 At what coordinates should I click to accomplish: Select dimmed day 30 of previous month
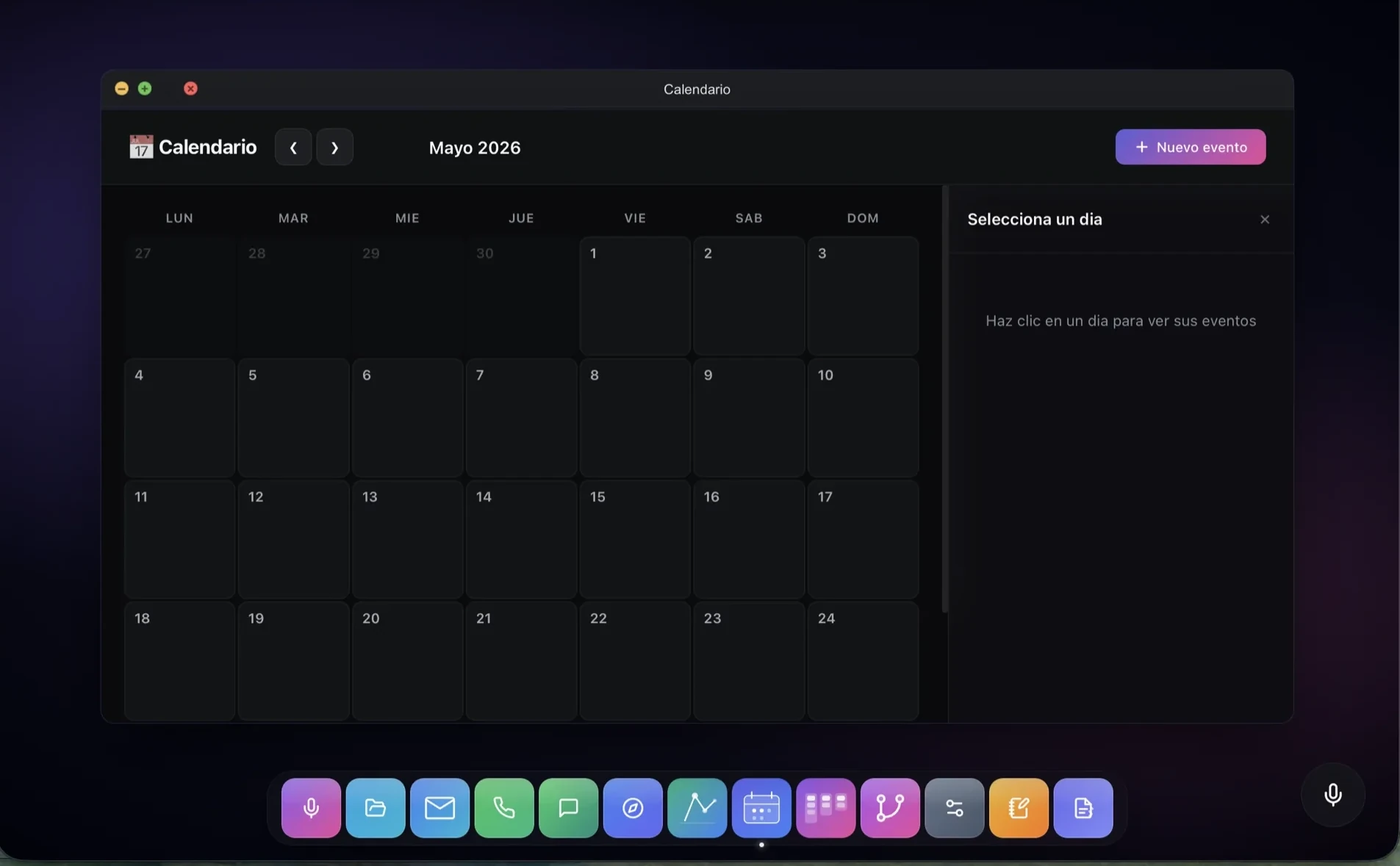point(521,296)
